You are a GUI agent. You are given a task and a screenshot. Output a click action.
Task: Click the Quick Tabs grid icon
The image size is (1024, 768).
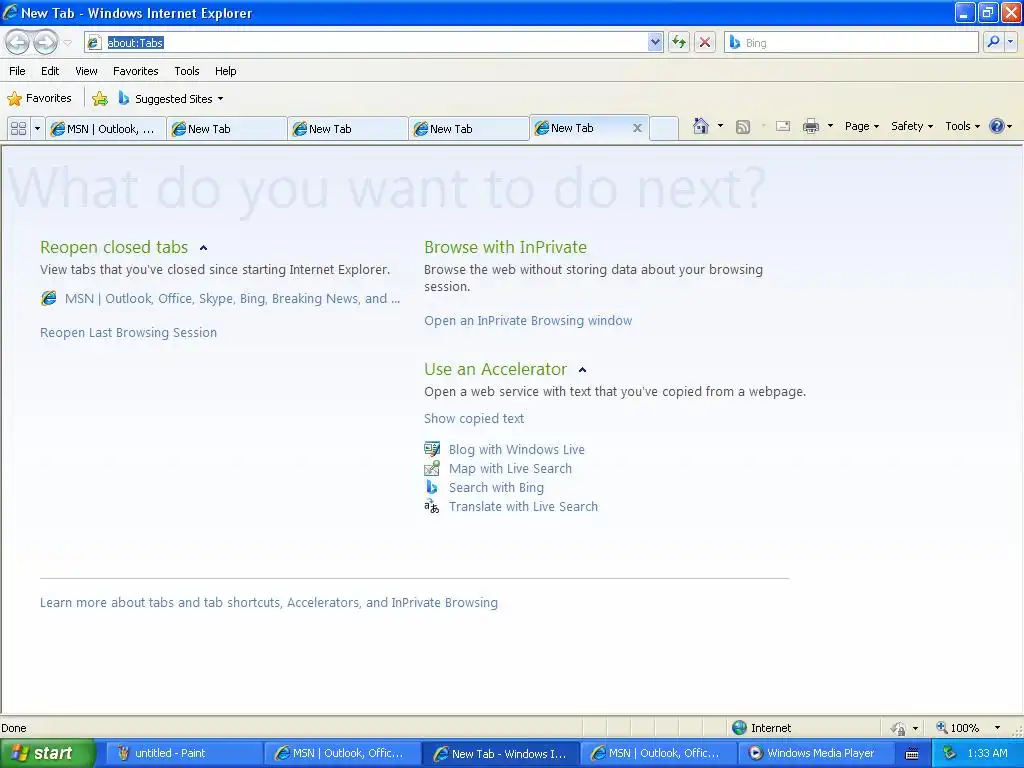click(18, 129)
